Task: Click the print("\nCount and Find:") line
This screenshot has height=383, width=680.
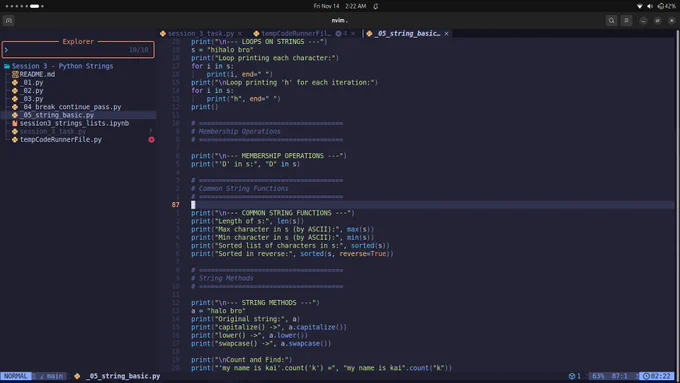Action: (x=242, y=360)
